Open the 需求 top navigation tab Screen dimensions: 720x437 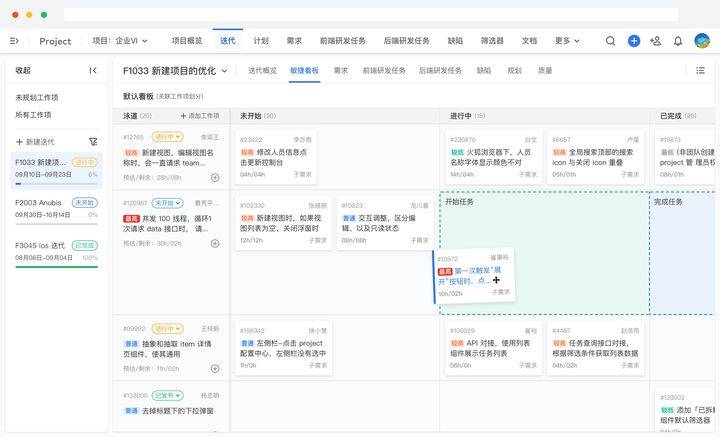coord(294,41)
